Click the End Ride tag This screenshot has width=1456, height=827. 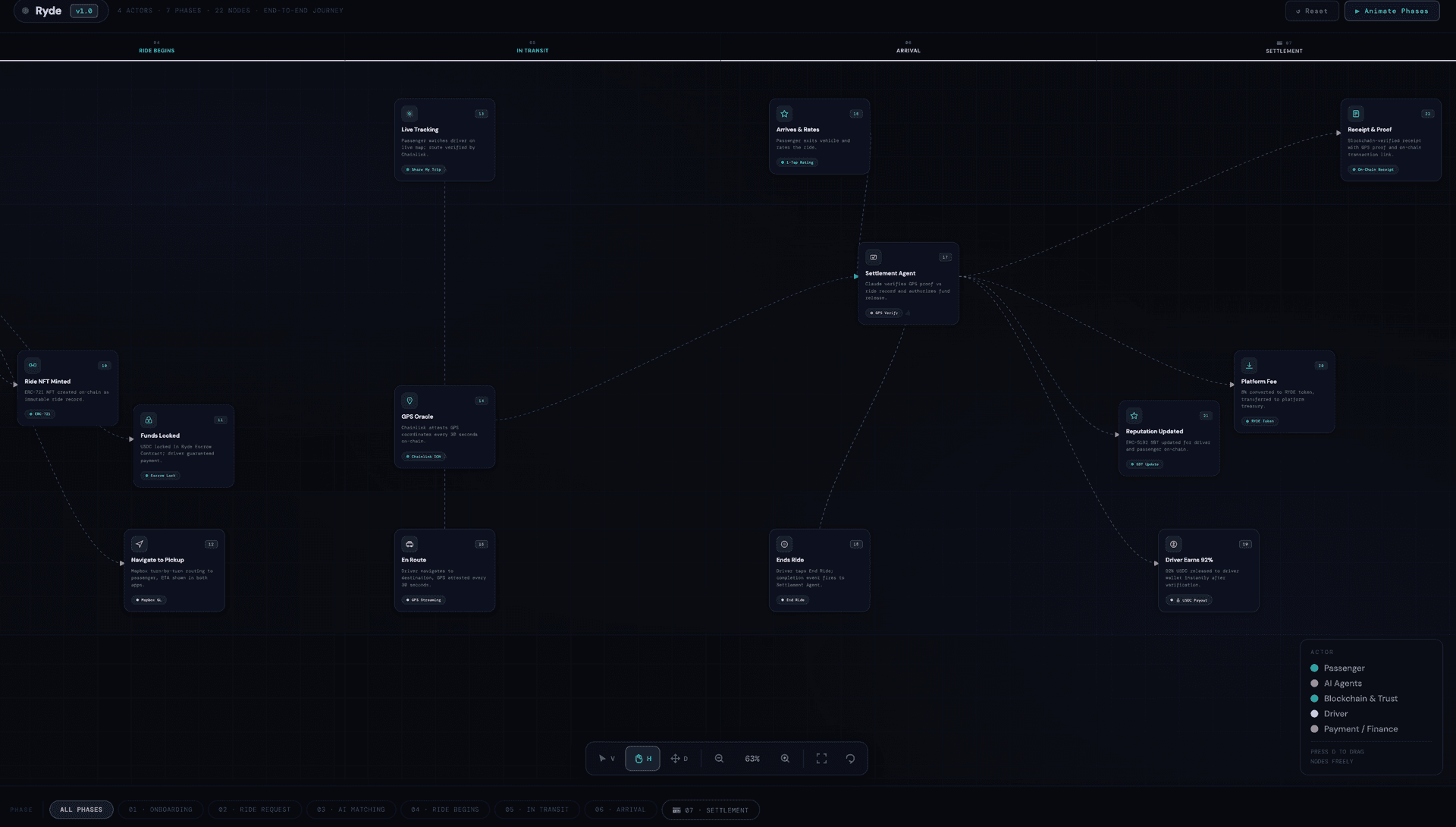tap(792, 600)
